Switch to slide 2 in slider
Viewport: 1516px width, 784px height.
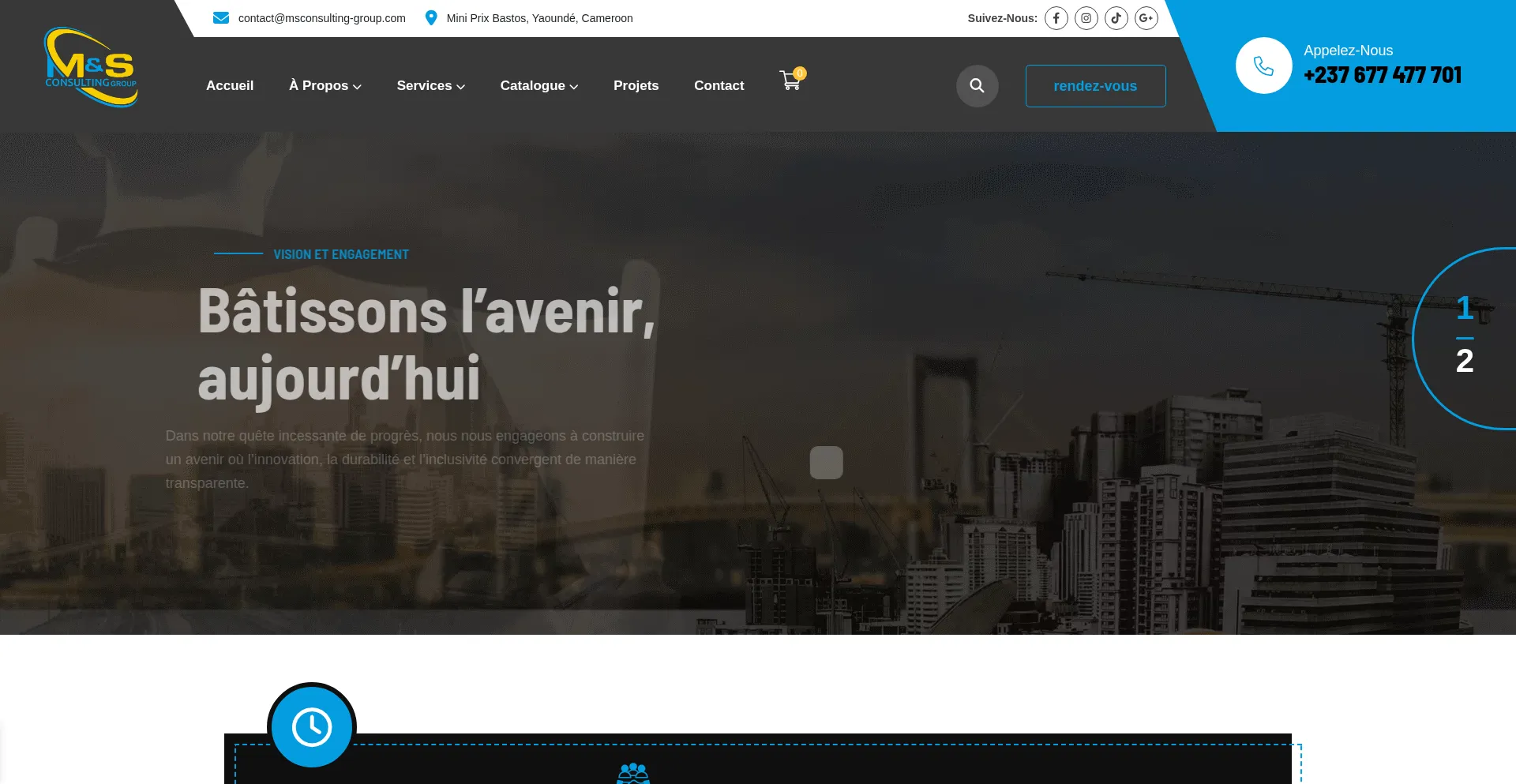pyautogui.click(x=1464, y=362)
